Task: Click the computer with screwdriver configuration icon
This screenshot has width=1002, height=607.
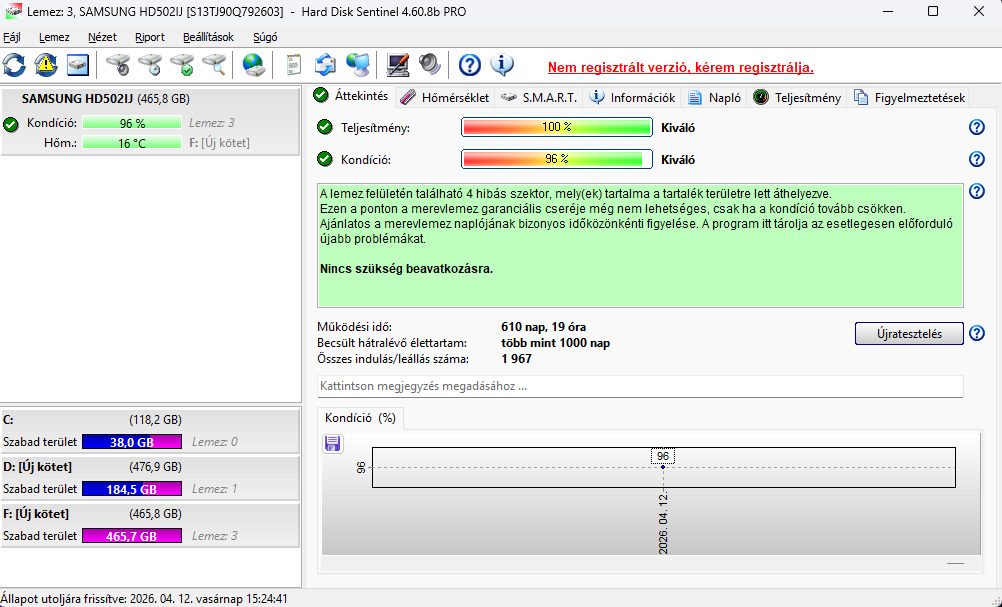Action: pos(397,65)
